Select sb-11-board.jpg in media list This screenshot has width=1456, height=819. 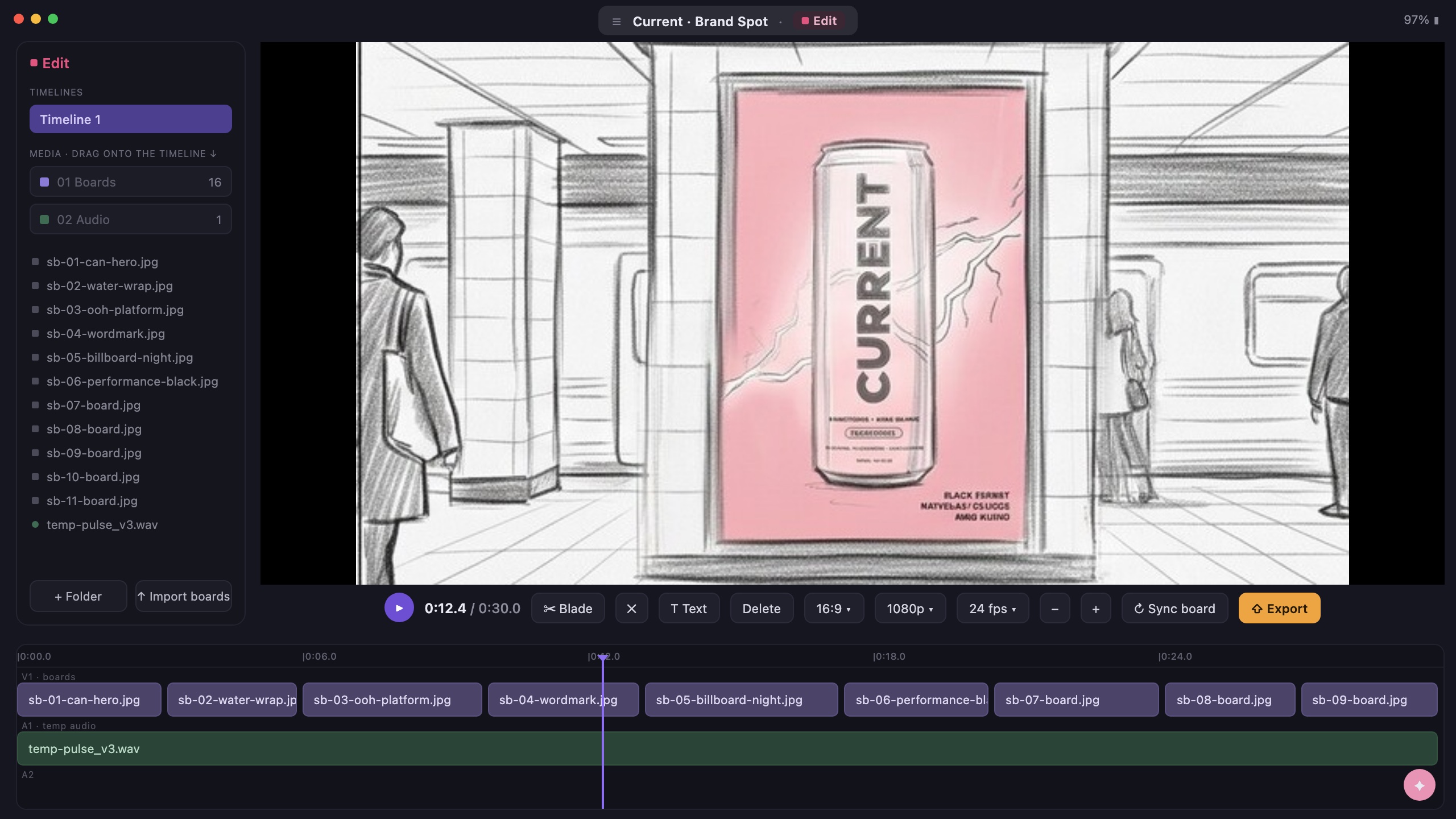click(131, 500)
